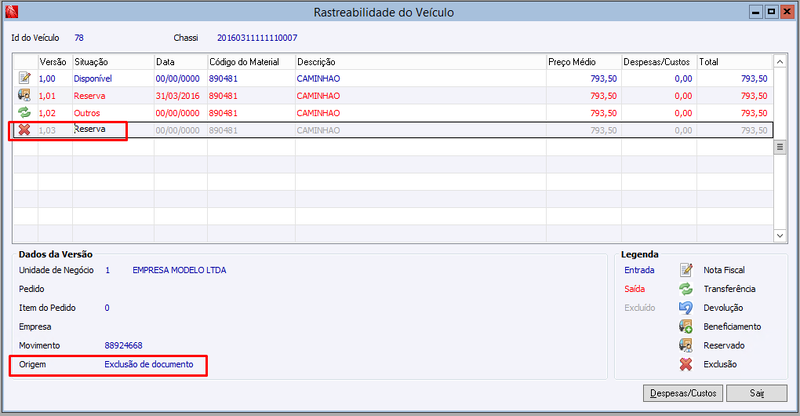
Task: Click the Código do Material column header
Action: pos(251,62)
